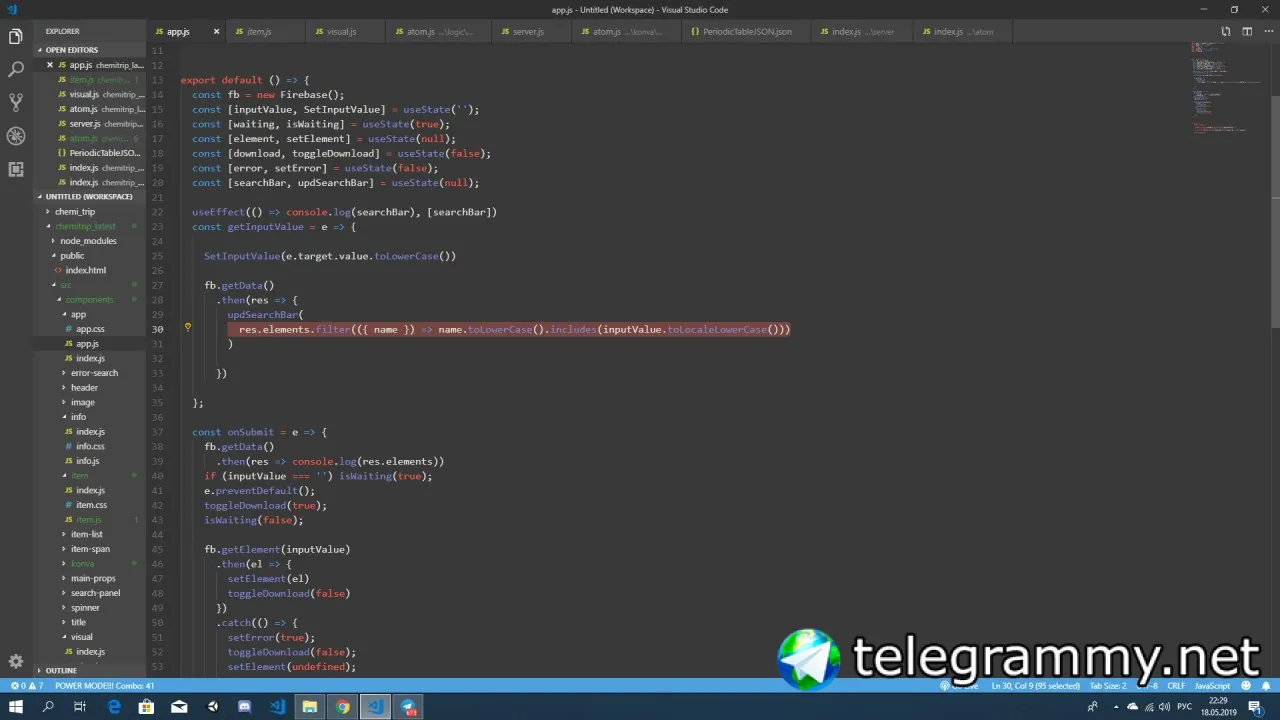Open Discord from the taskbar
Viewport: 1280px width, 720px height.
pyautogui.click(x=245, y=707)
